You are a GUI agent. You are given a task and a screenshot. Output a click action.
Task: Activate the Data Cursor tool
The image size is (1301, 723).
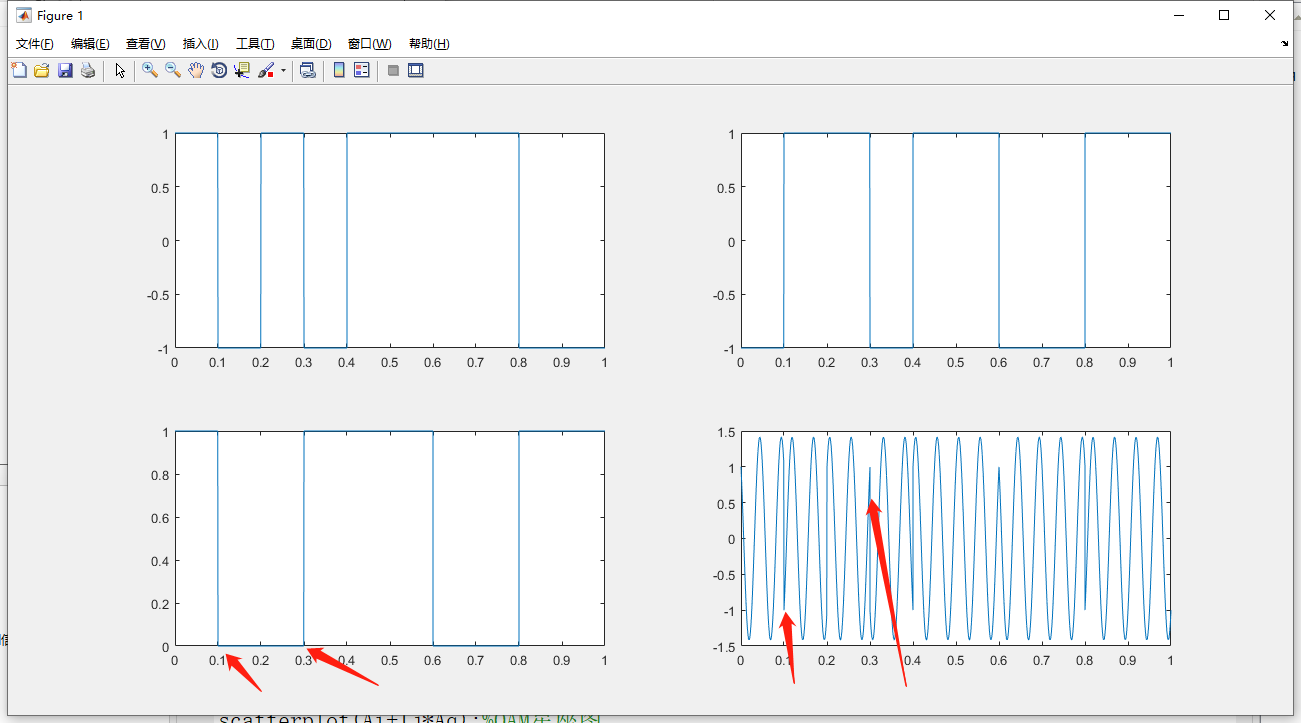click(242, 70)
